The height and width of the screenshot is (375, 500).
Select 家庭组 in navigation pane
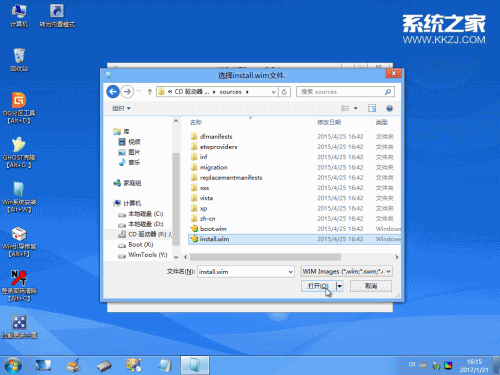point(127,183)
